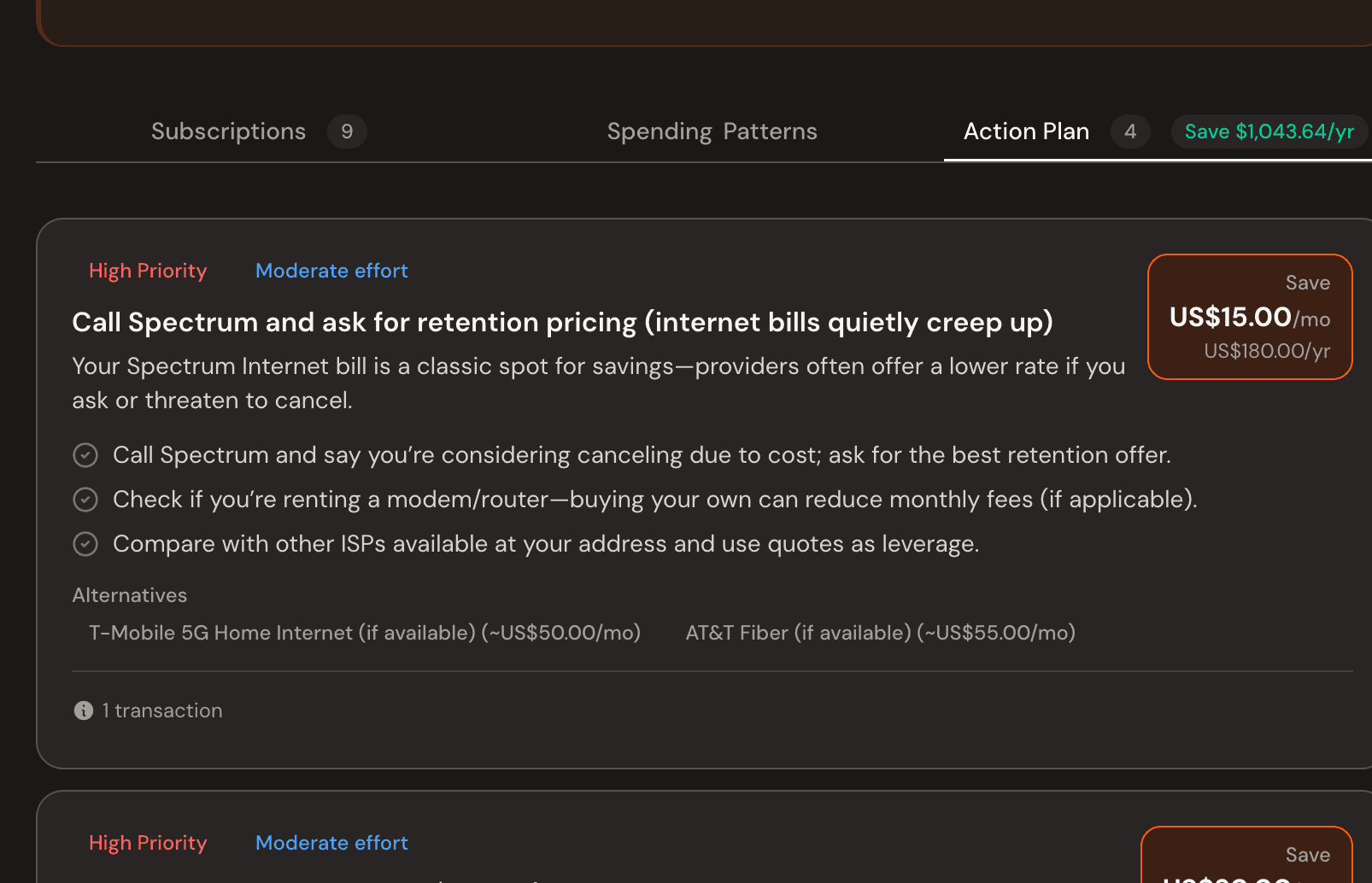The height and width of the screenshot is (883, 1372).
Task: Click High Priority label on second card
Action: pyautogui.click(x=148, y=843)
